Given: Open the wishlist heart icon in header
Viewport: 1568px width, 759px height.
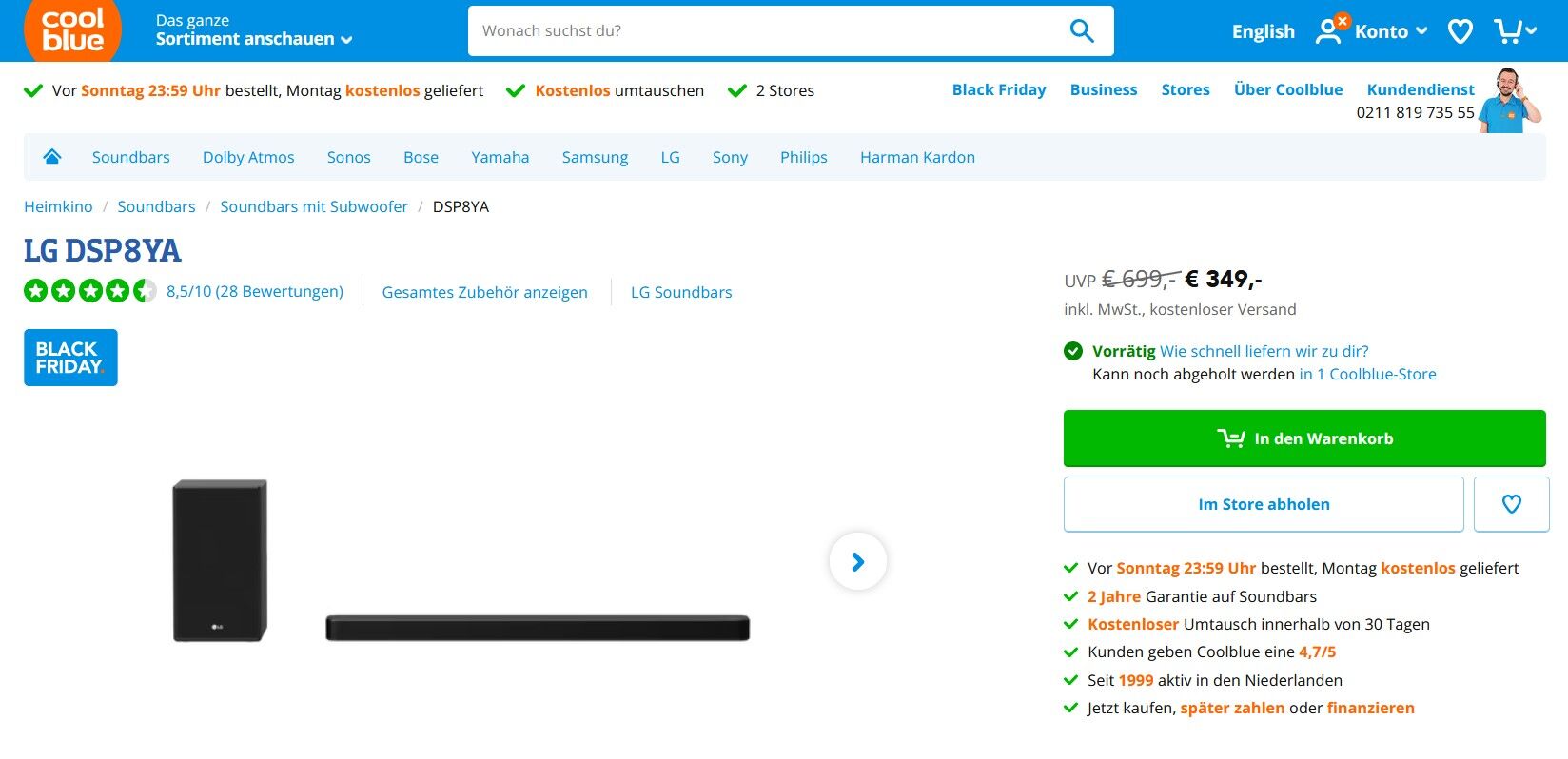Looking at the screenshot, I should (1460, 31).
